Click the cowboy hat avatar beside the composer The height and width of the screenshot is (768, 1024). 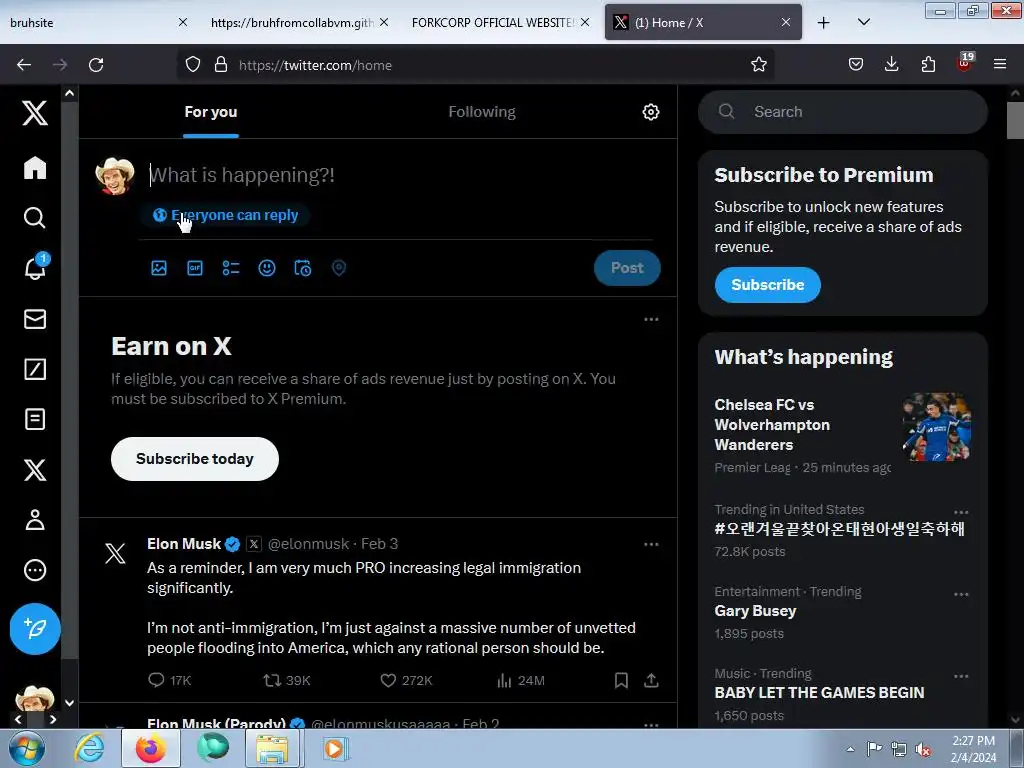(x=115, y=176)
